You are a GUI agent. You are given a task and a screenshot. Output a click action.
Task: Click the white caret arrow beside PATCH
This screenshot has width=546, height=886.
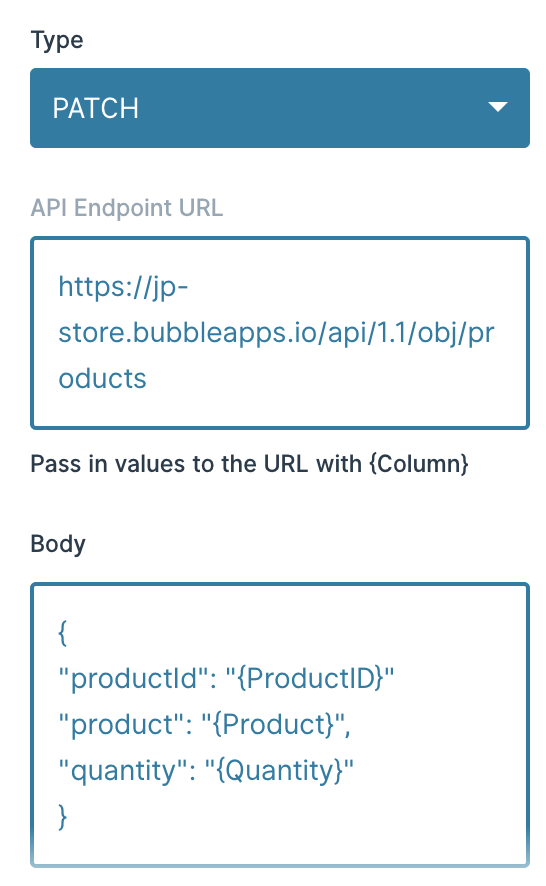pyautogui.click(x=497, y=107)
